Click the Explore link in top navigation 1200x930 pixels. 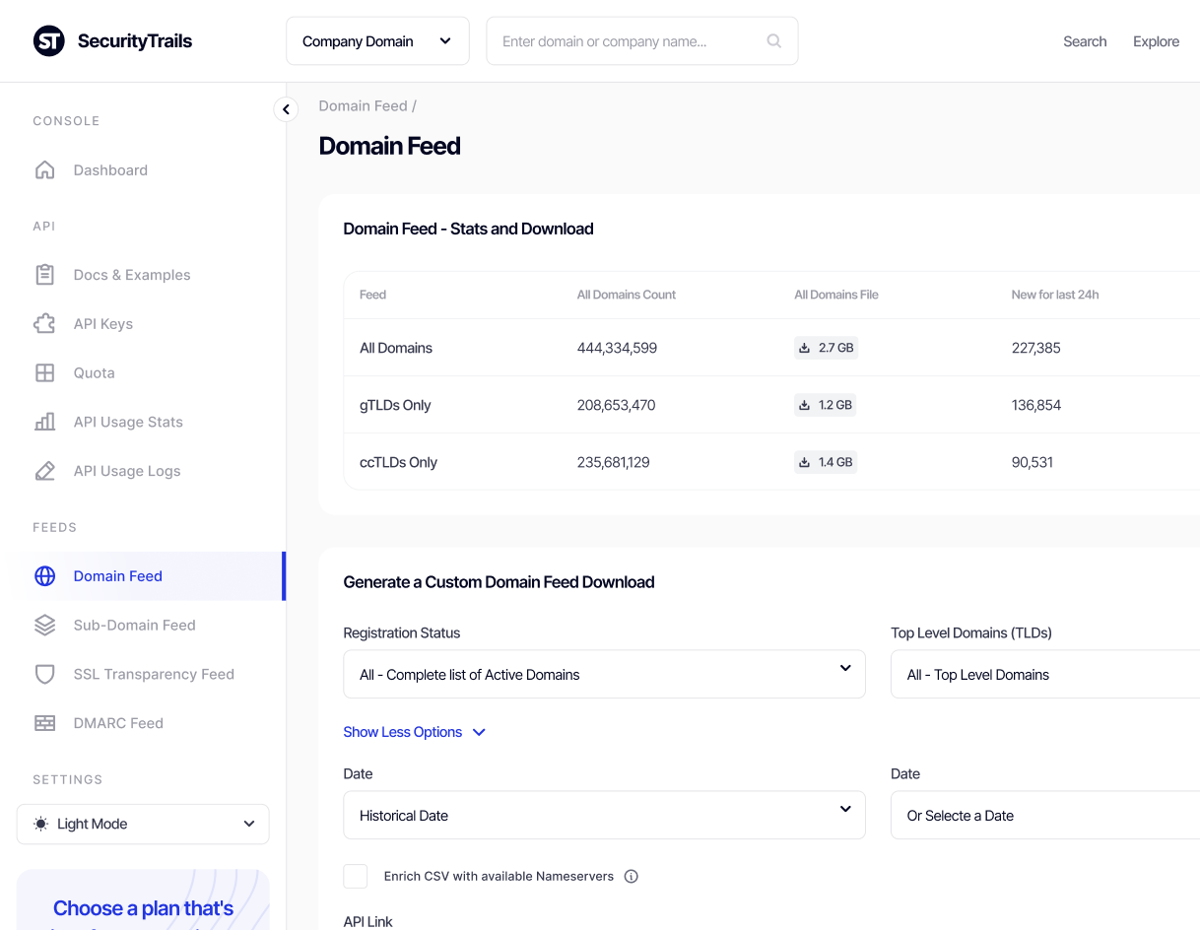tap(1156, 41)
